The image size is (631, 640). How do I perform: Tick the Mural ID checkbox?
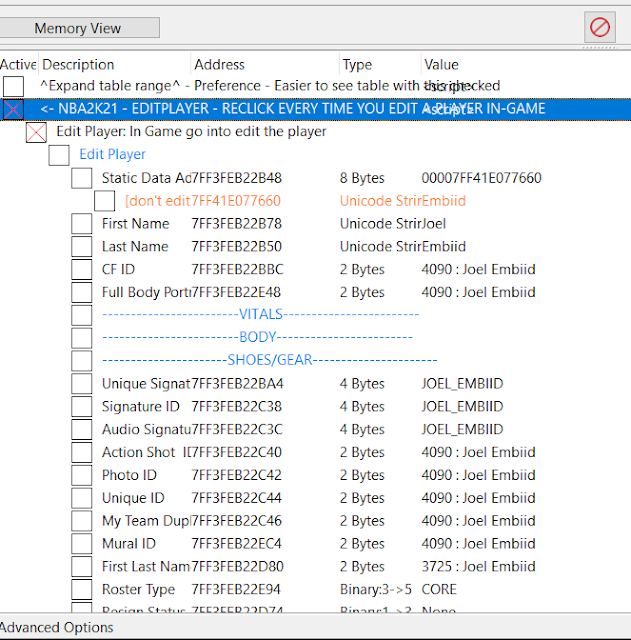click(82, 544)
